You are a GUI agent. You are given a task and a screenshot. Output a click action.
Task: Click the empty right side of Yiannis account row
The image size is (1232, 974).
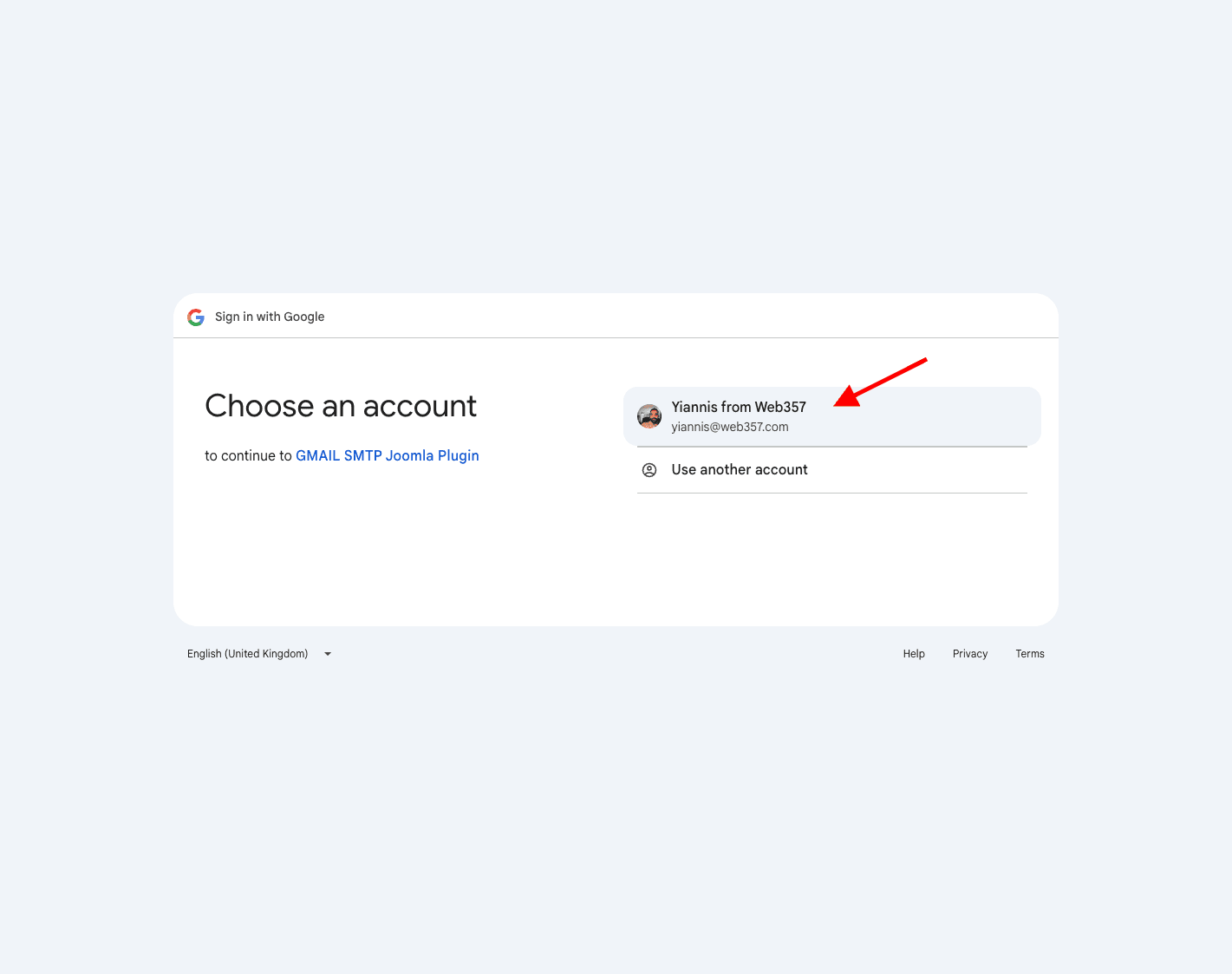971,417
